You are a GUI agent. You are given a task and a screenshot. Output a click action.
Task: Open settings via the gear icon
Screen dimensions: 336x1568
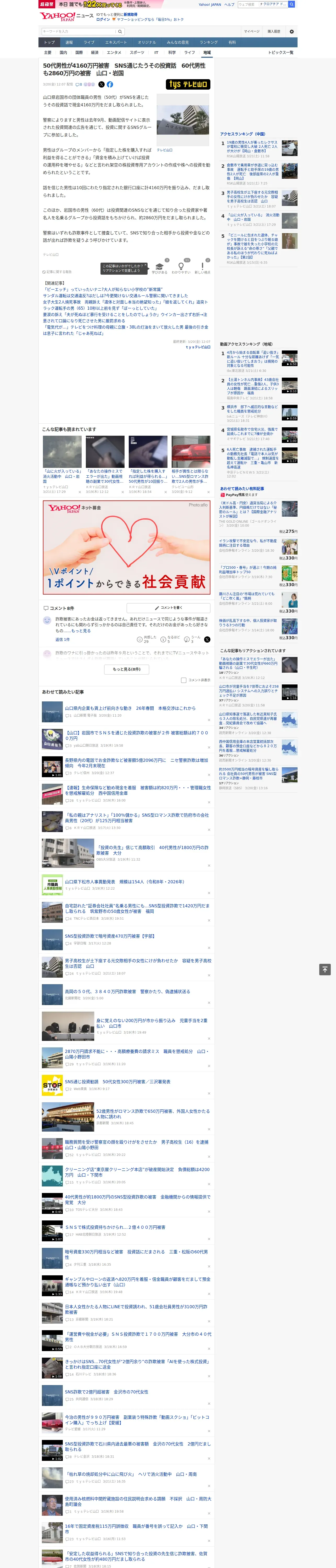pyautogui.click(x=292, y=32)
